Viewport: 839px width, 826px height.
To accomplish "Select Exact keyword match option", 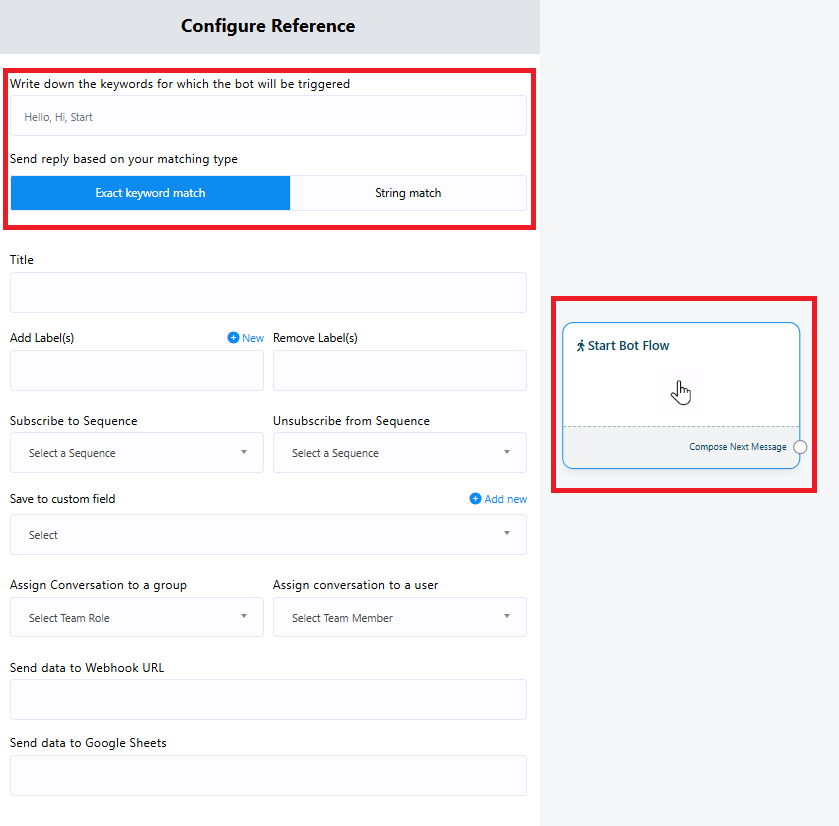I will coord(150,193).
